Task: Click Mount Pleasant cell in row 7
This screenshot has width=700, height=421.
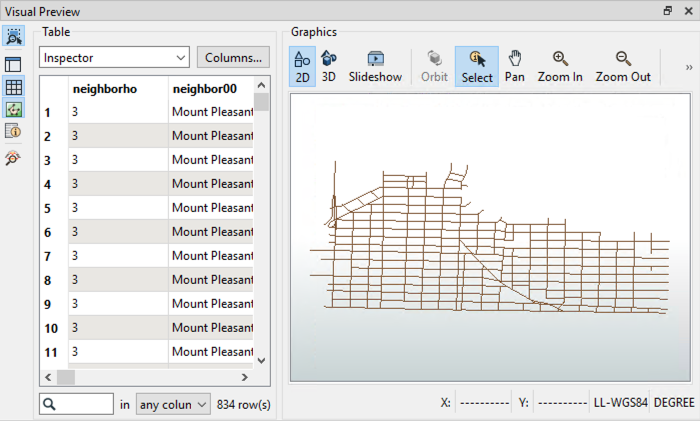Action: point(211,256)
